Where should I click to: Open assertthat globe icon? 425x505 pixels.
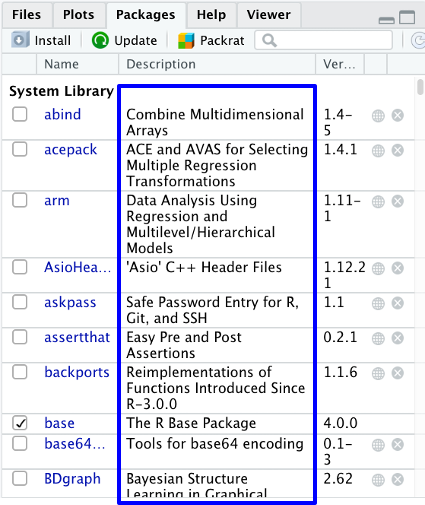coord(378,338)
